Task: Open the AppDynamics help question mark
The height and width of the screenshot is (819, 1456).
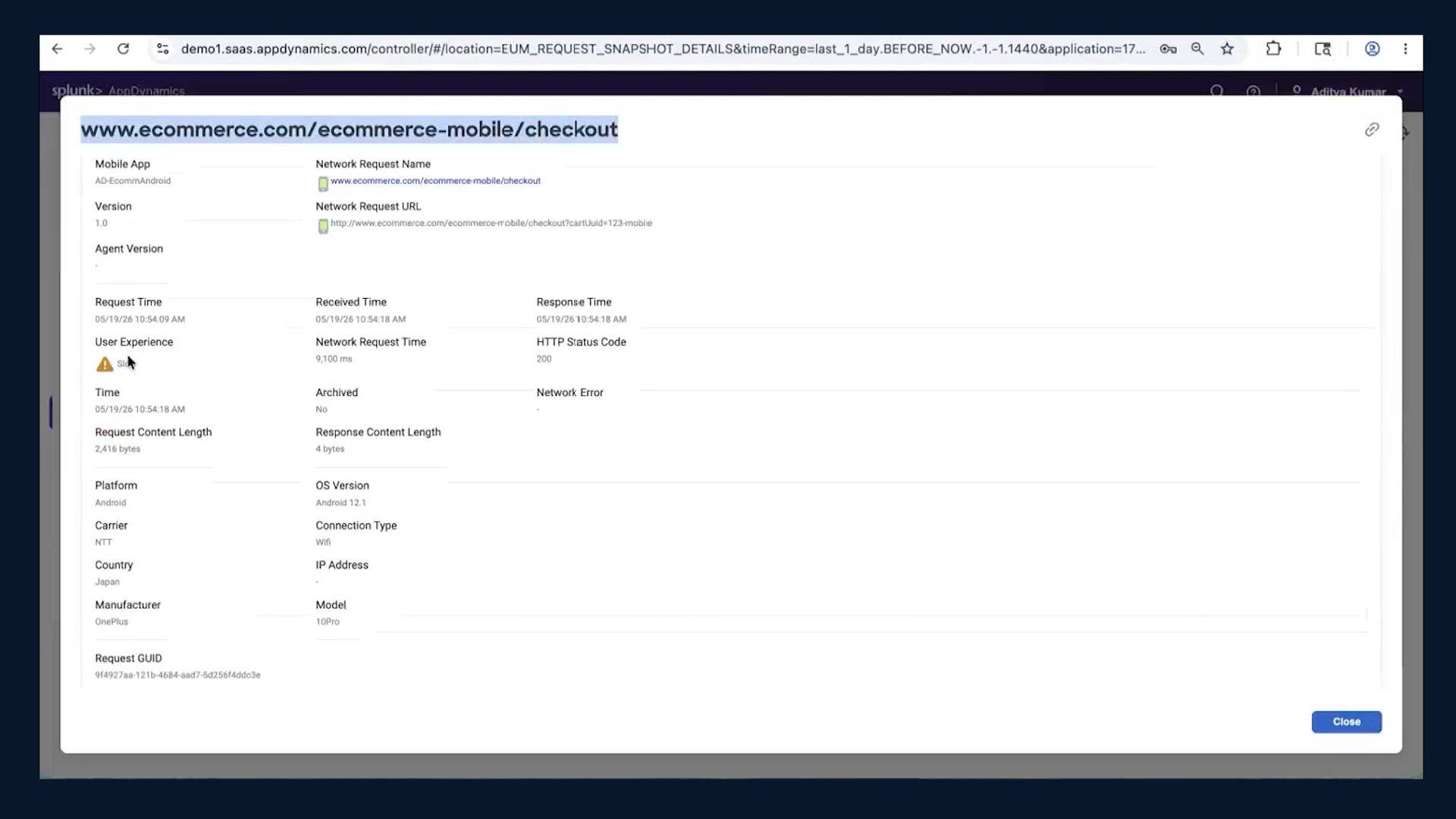Action: (x=1253, y=92)
